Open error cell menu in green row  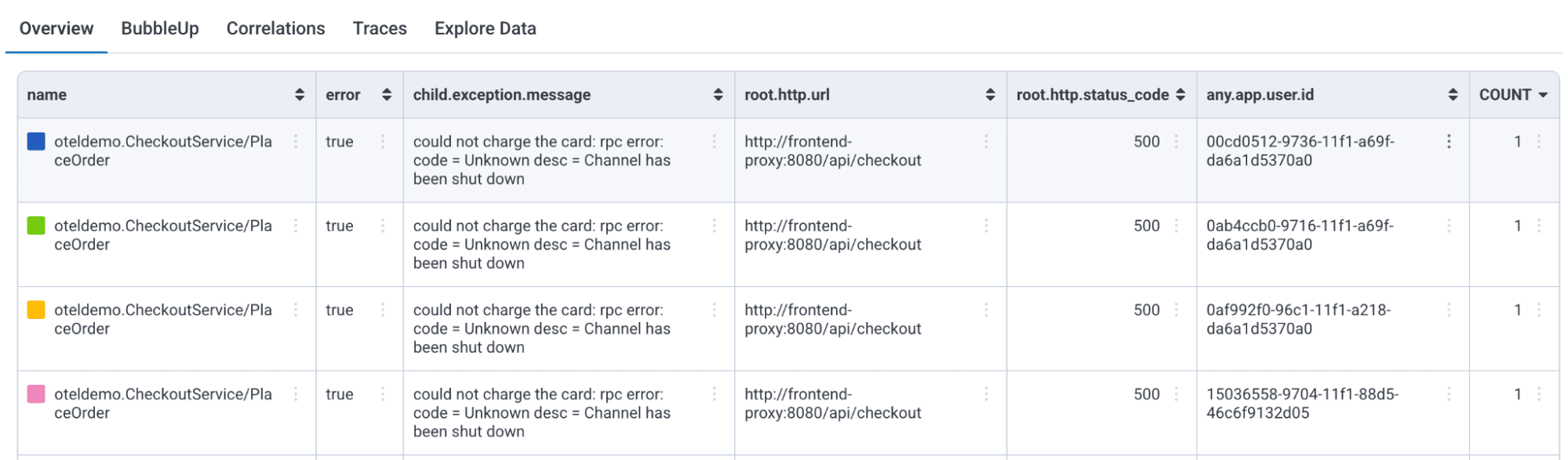click(x=383, y=226)
